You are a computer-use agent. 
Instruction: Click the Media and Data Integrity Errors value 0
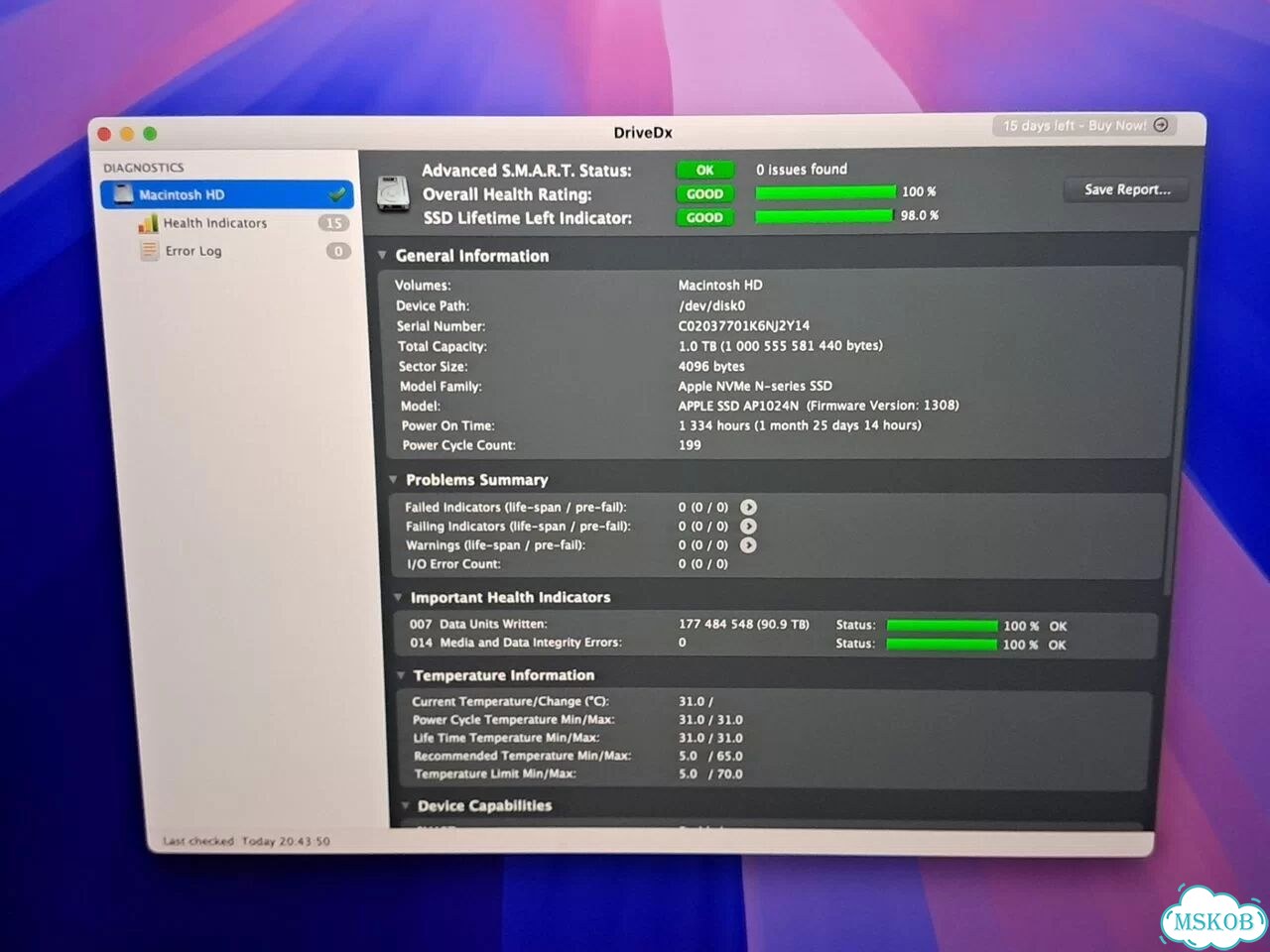pos(683,643)
